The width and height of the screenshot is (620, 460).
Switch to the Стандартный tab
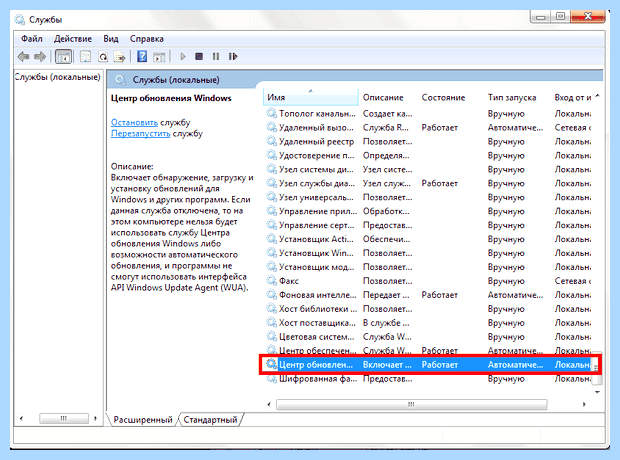click(x=210, y=420)
